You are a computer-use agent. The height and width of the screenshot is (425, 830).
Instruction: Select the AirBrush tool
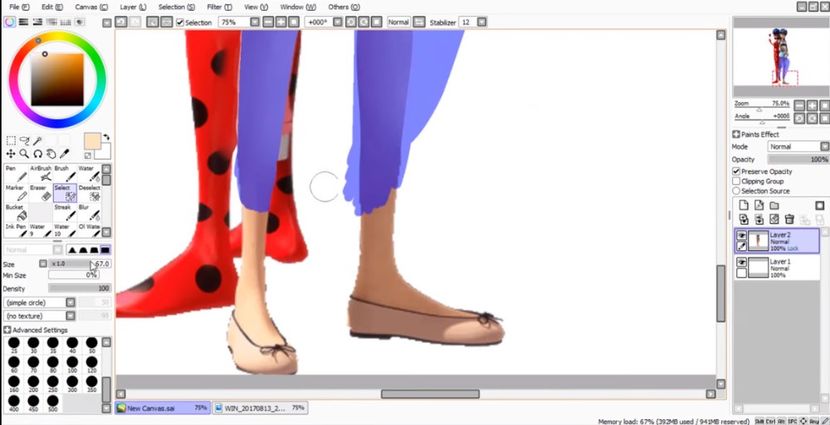point(41,175)
